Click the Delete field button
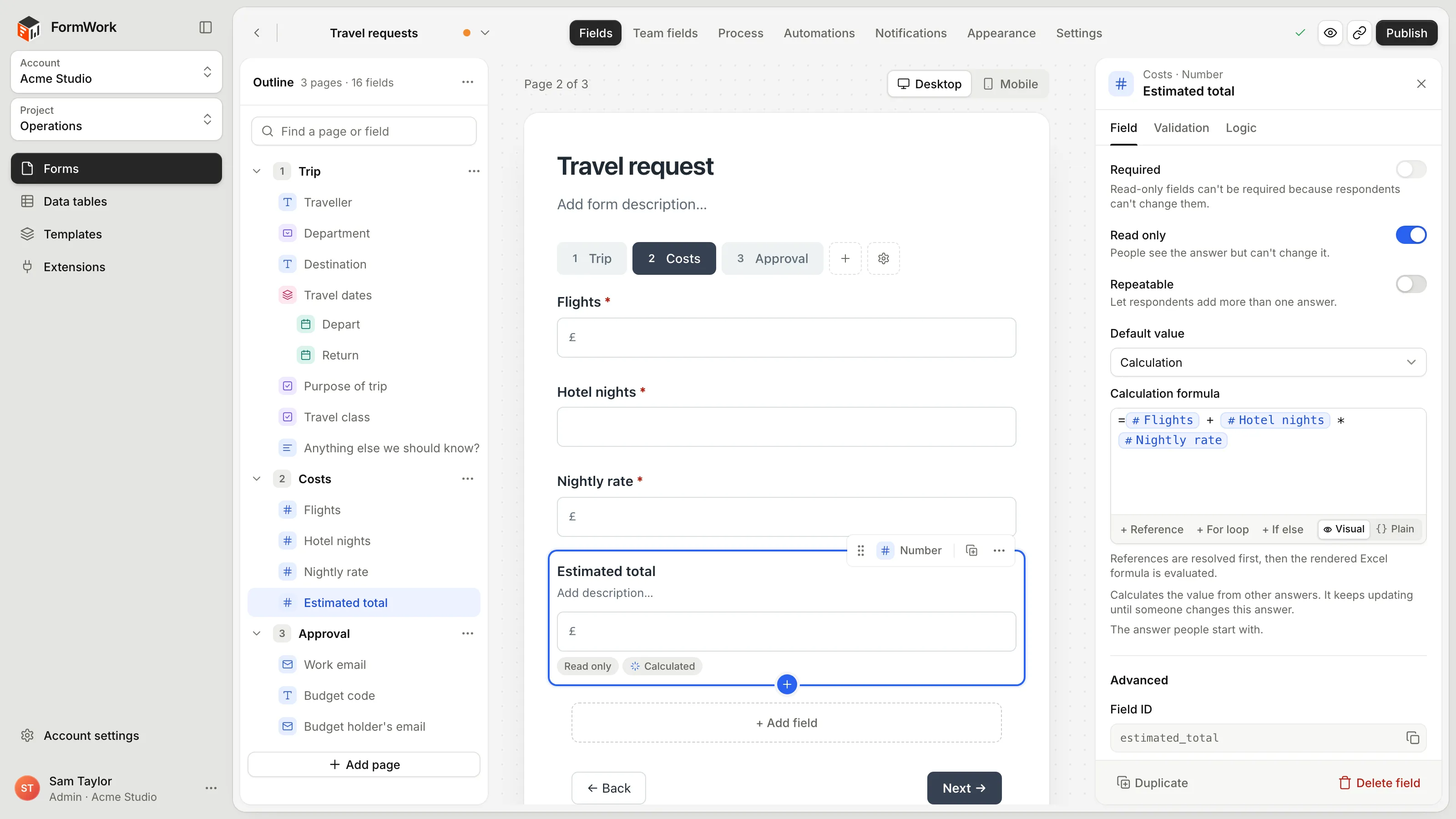This screenshot has height=819, width=1456. (x=1379, y=782)
